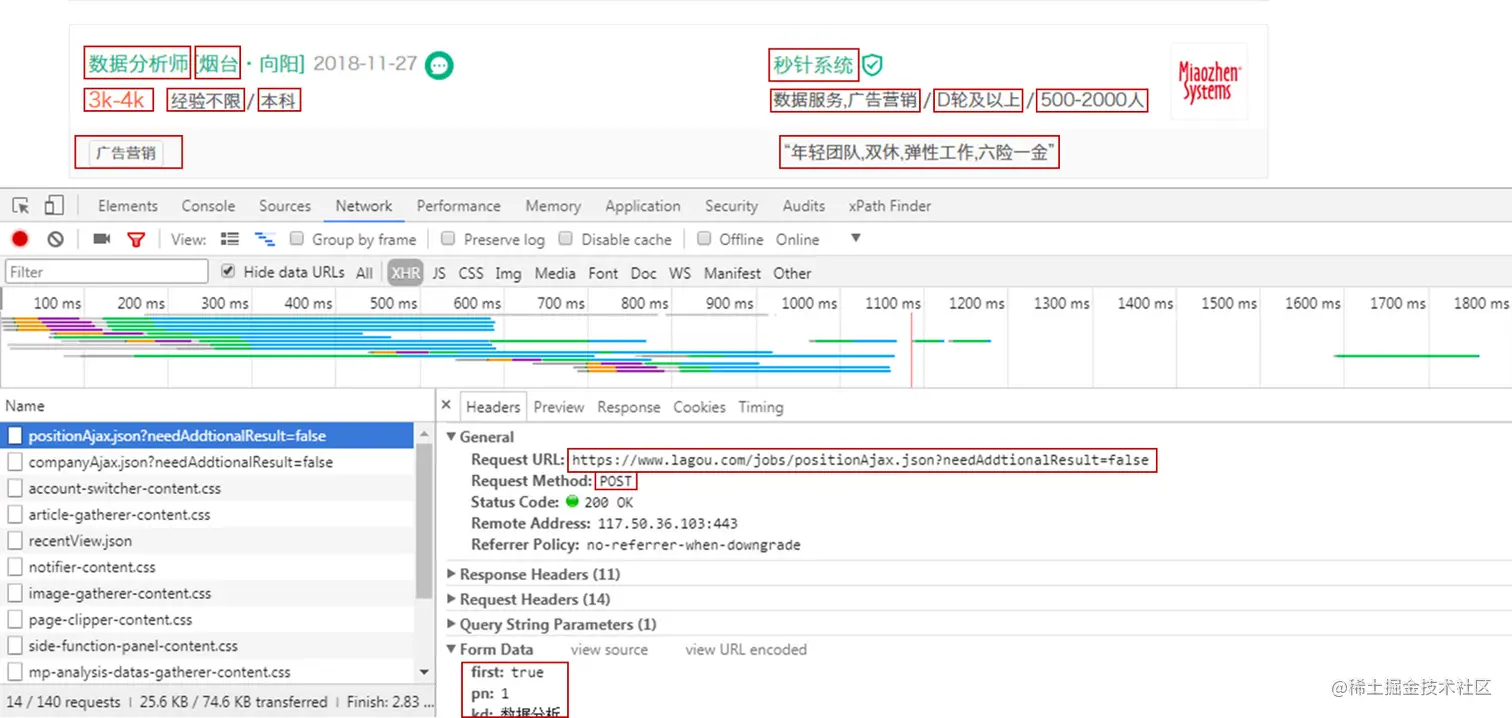Filter requests by Doc
Image resolution: width=1512 pixels, height=718 pixels.
pyautogui.click(x=644, y=273)
